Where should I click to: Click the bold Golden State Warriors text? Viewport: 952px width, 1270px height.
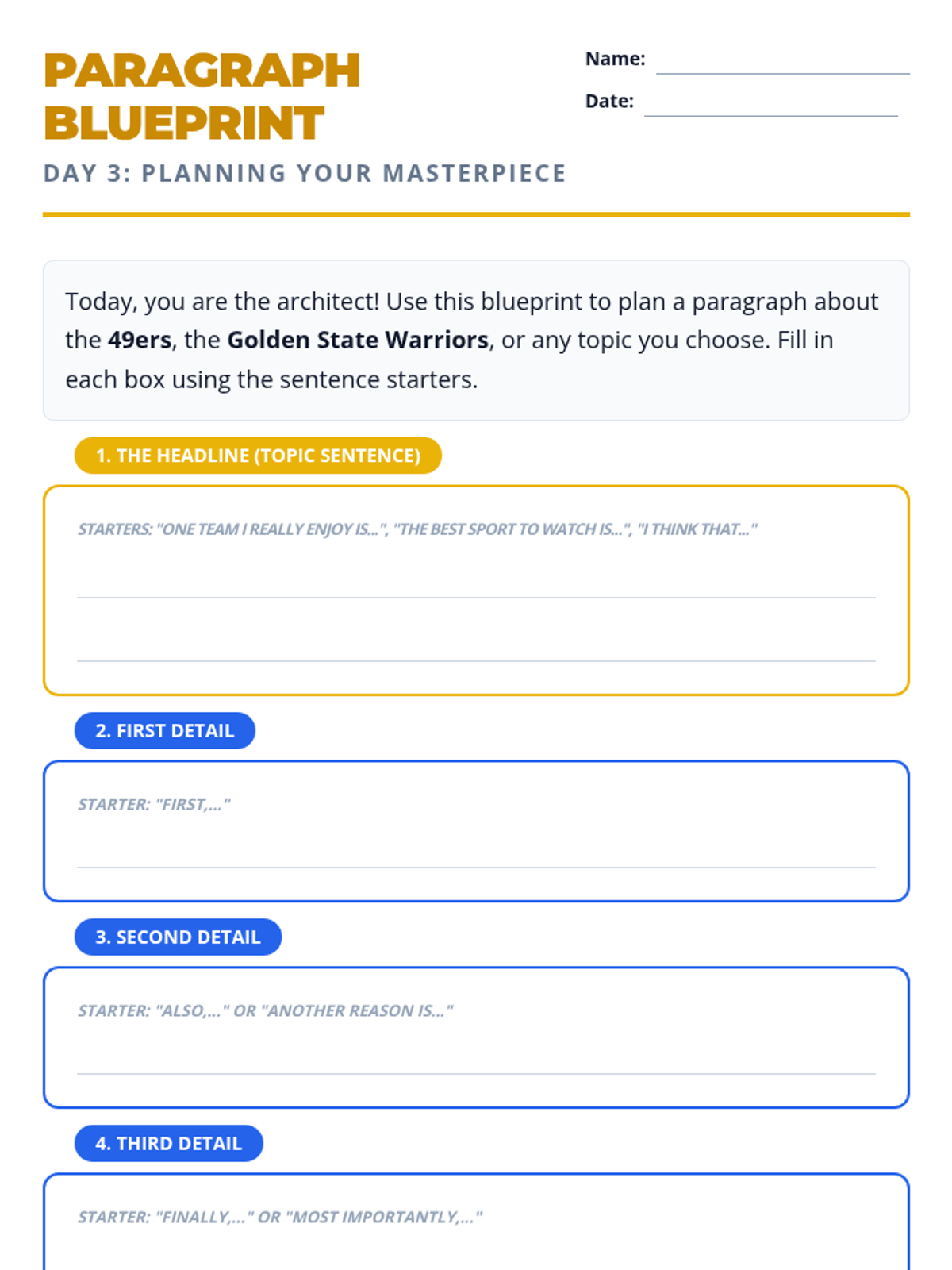(357, 341)
